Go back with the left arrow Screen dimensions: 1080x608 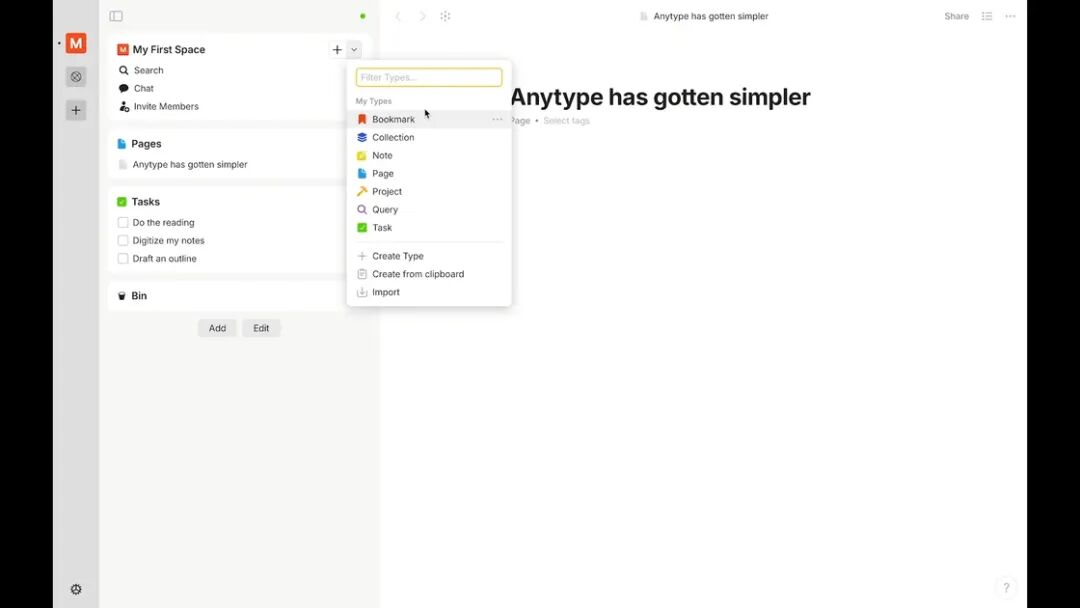(397, 16)
